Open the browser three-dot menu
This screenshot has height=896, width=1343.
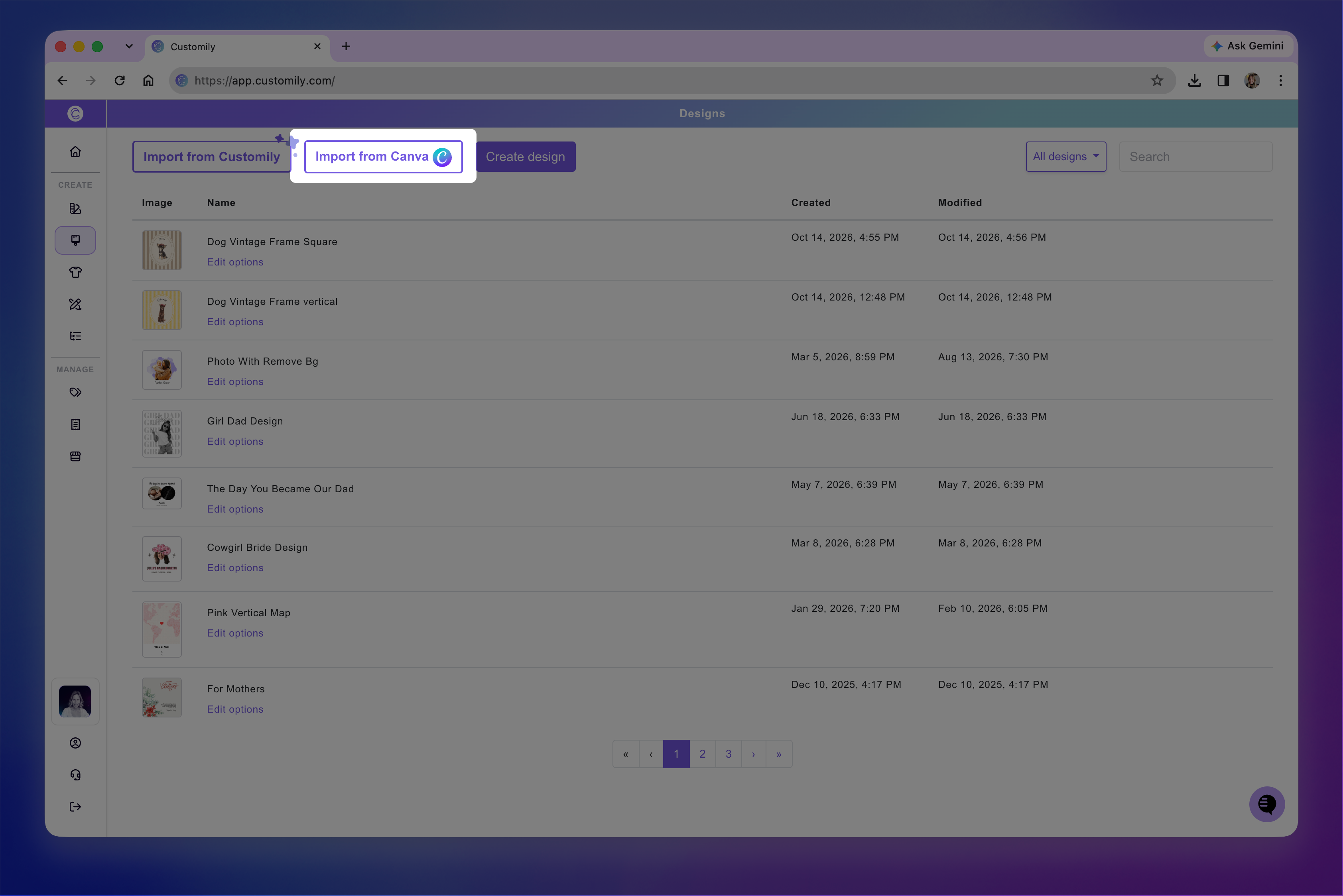click(1281, 81)
